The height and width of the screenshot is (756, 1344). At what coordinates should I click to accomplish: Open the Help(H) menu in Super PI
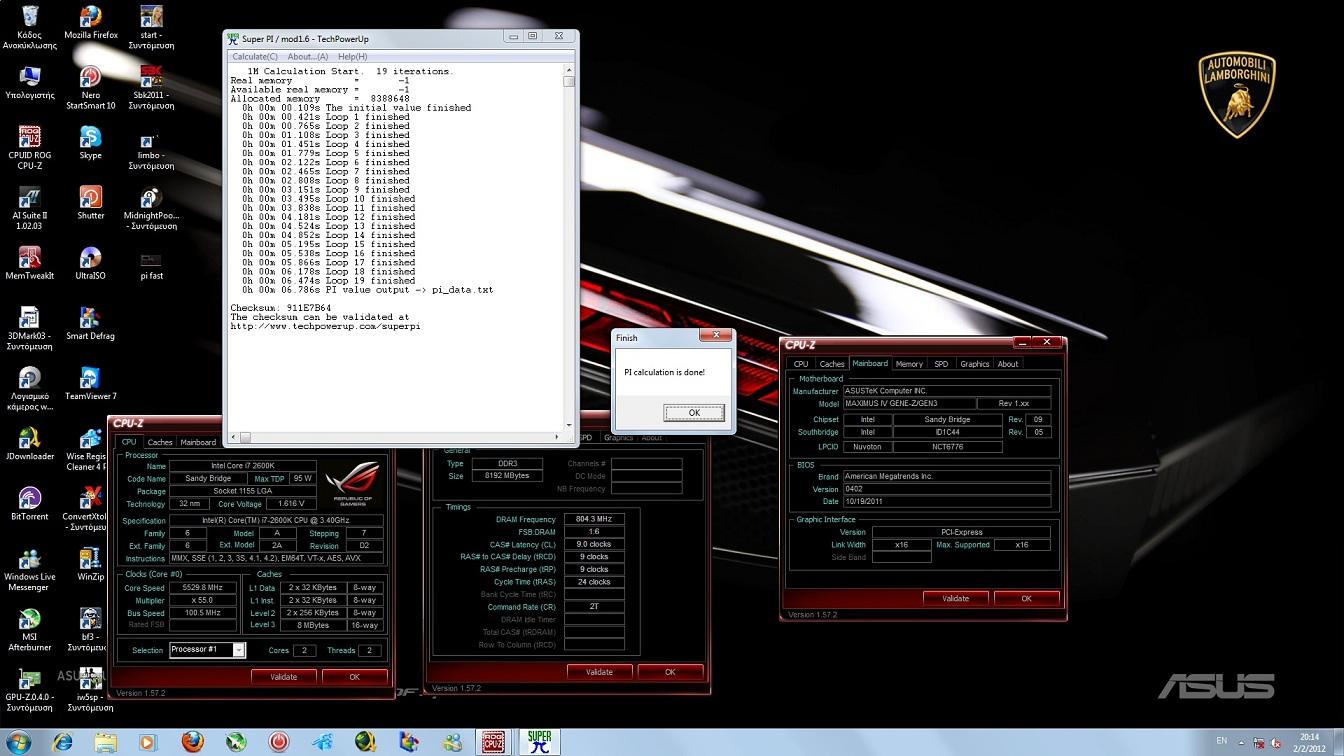(353, 57)
